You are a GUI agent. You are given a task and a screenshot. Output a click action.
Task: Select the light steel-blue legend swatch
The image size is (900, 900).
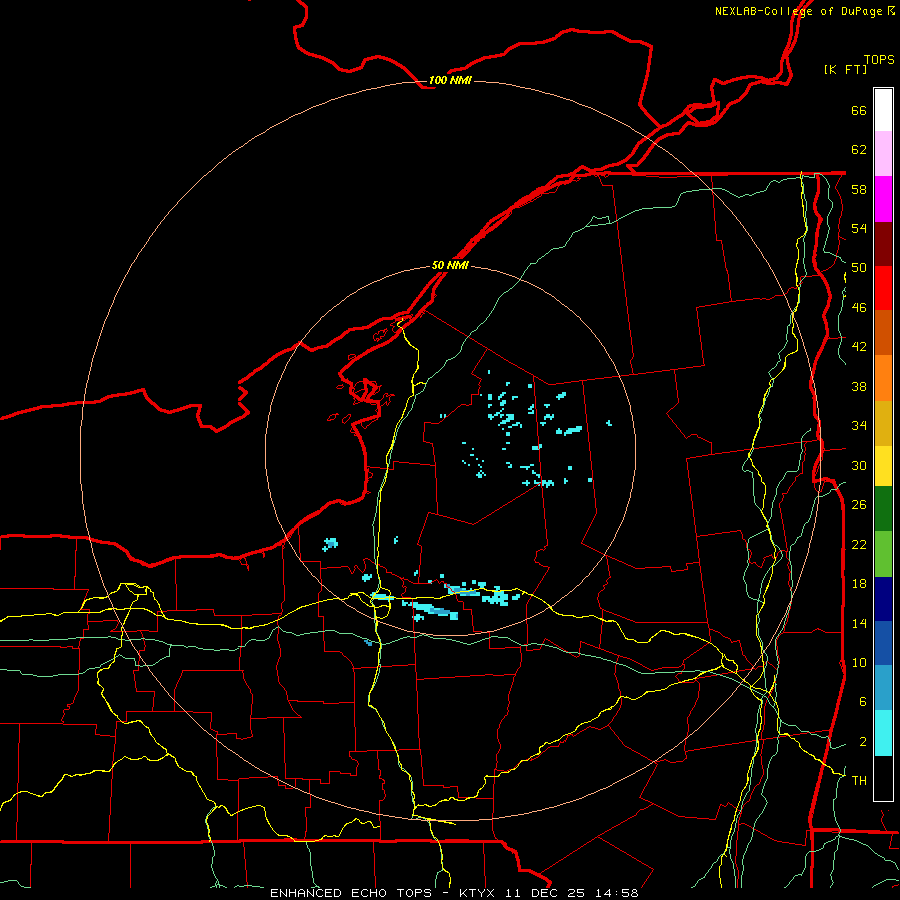[883, 688]
